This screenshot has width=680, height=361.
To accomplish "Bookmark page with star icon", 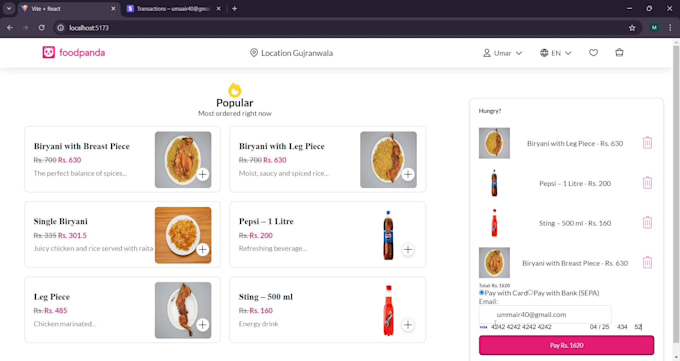I will click(x=632, y=28).
